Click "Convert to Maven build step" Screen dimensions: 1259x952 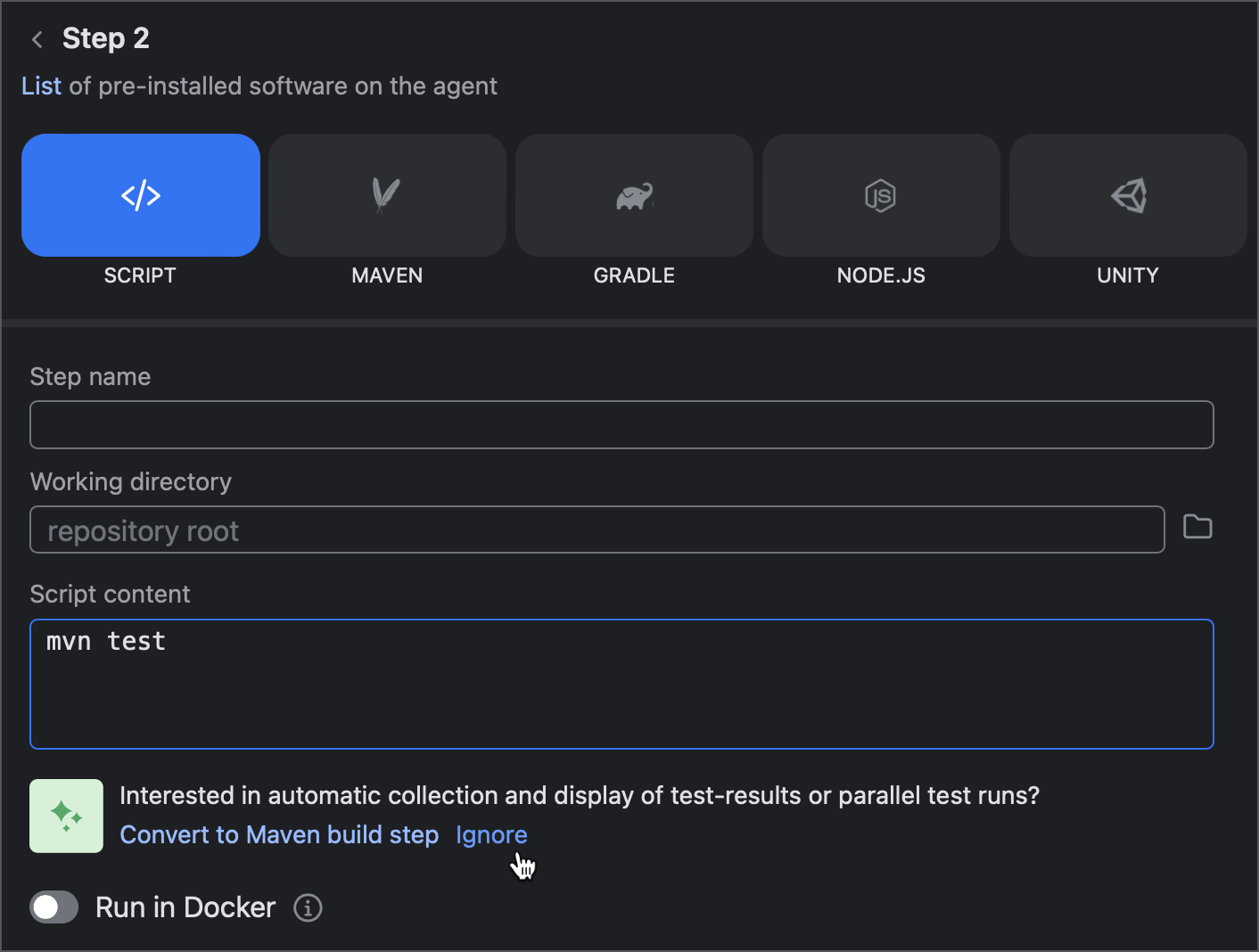point(279,835)
